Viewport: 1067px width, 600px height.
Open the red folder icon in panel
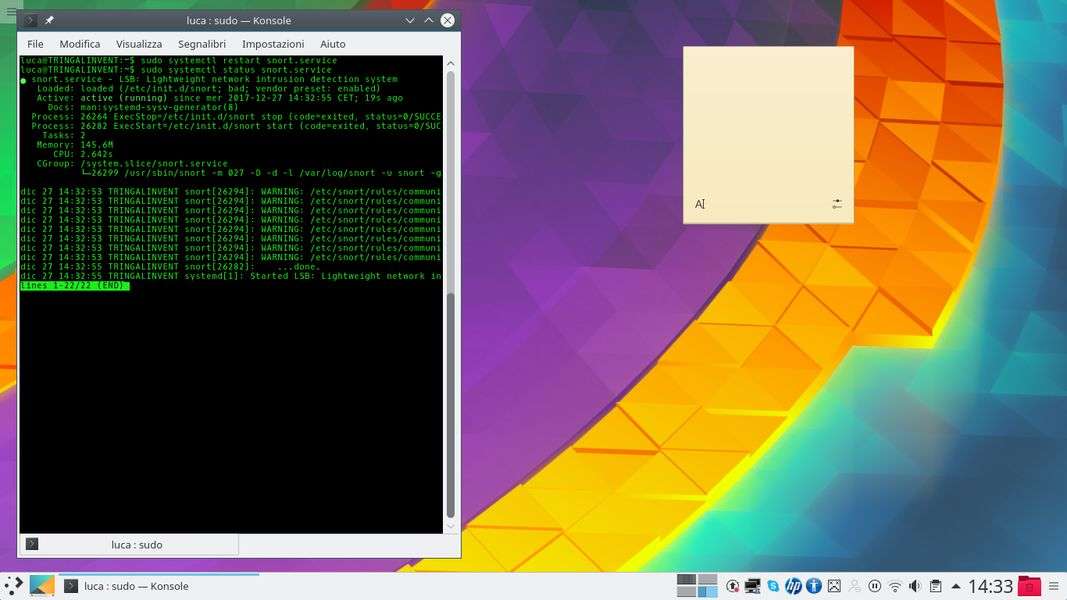click(1029, 586)
